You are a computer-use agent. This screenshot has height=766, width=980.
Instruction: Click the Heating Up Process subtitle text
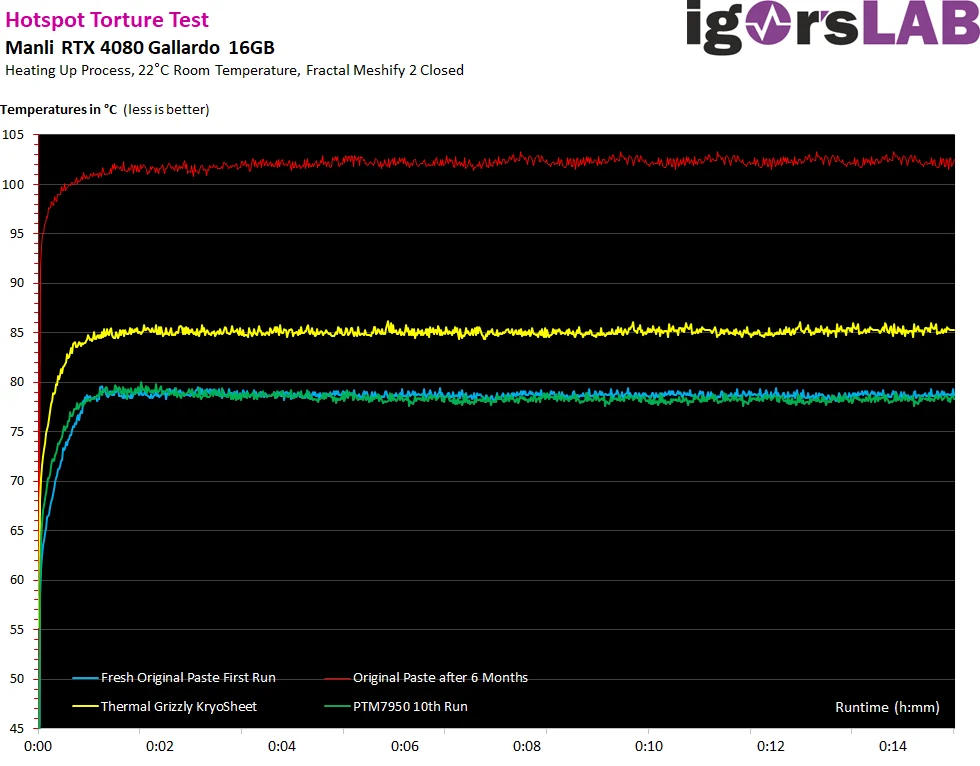coord(234,70)
